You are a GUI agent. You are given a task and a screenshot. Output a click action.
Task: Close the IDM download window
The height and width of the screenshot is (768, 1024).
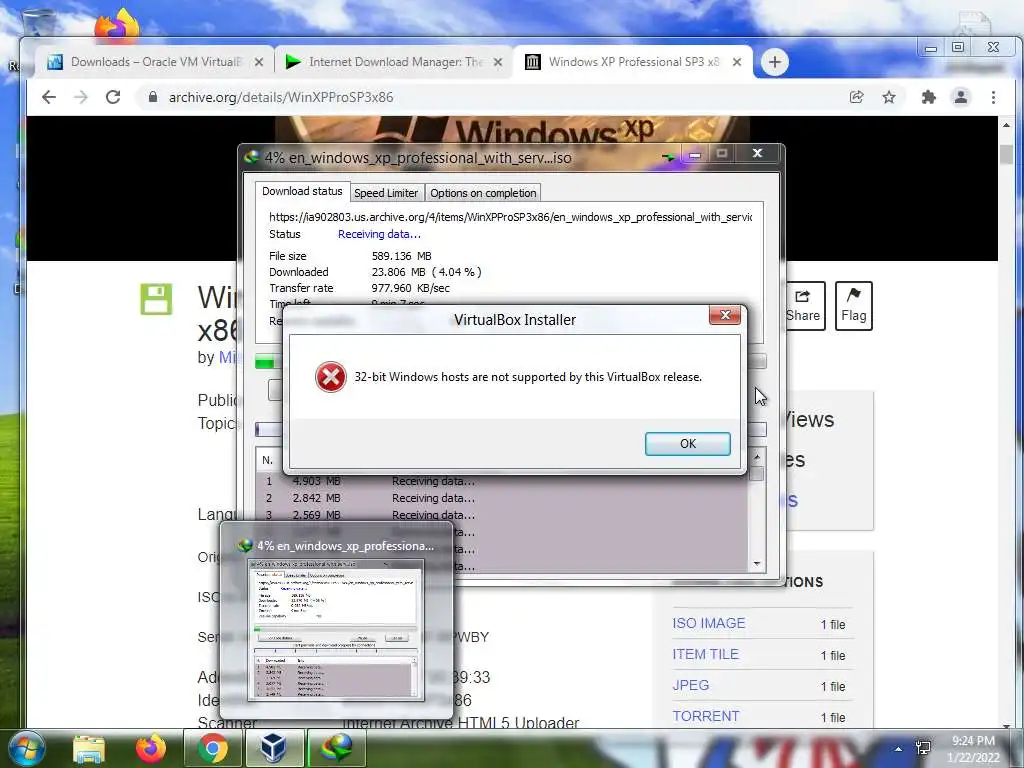pyautogui.click(x=757, y=153)
